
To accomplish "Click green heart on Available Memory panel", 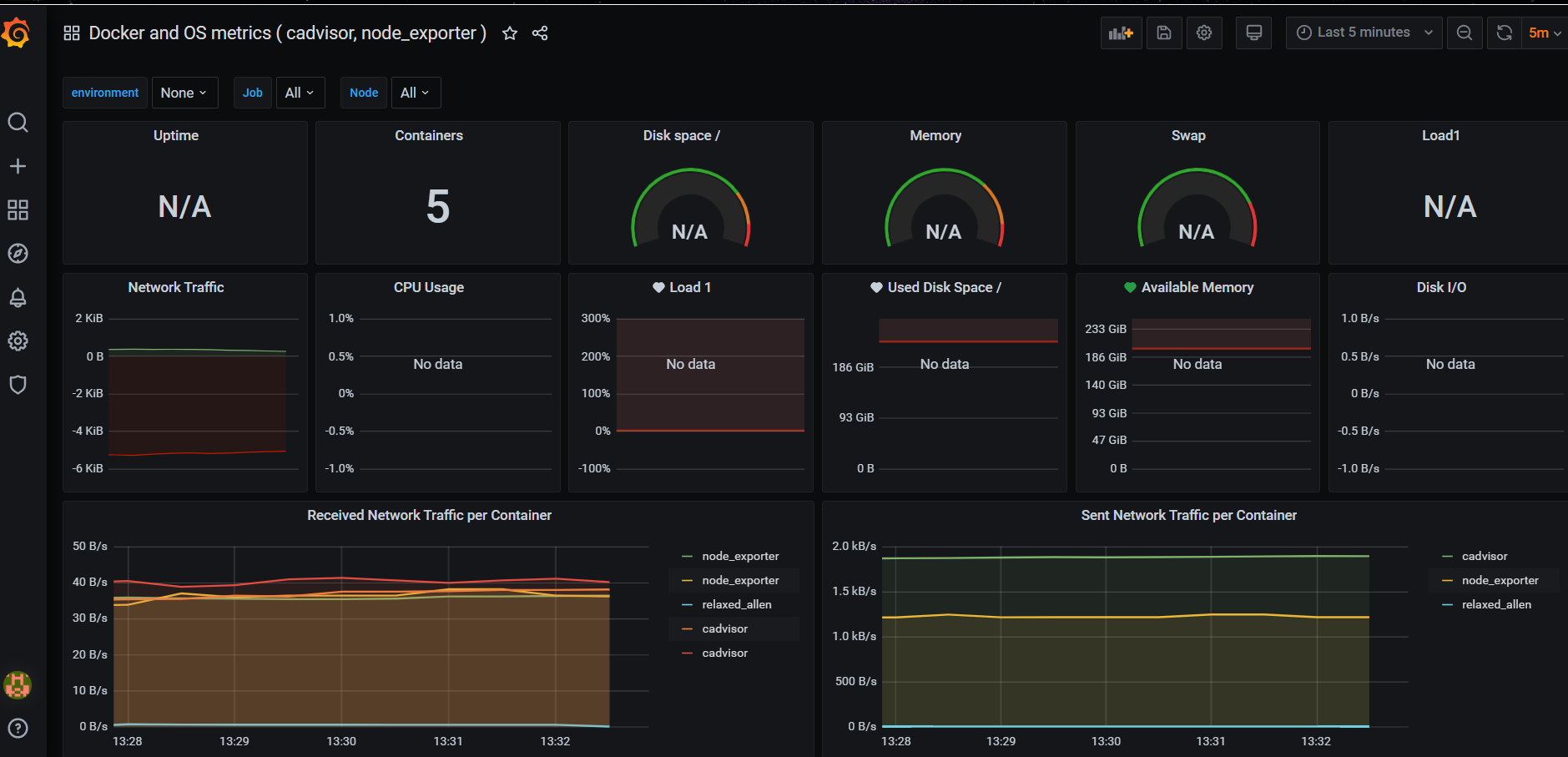I will (x=1130, y=287).
